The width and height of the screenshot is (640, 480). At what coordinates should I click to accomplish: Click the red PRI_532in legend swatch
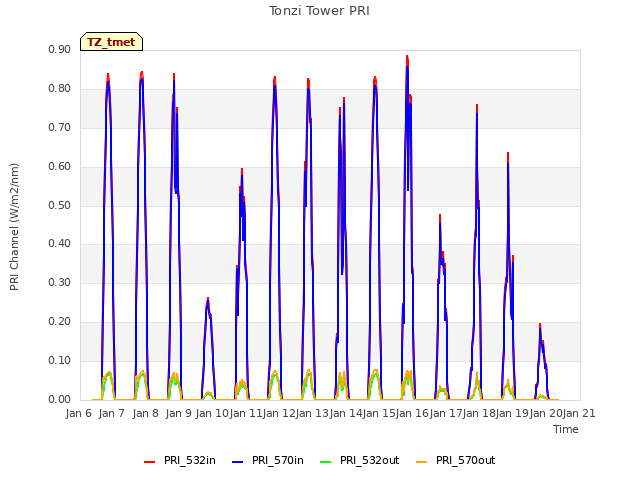pyautogui.click(x=149, y=462)
